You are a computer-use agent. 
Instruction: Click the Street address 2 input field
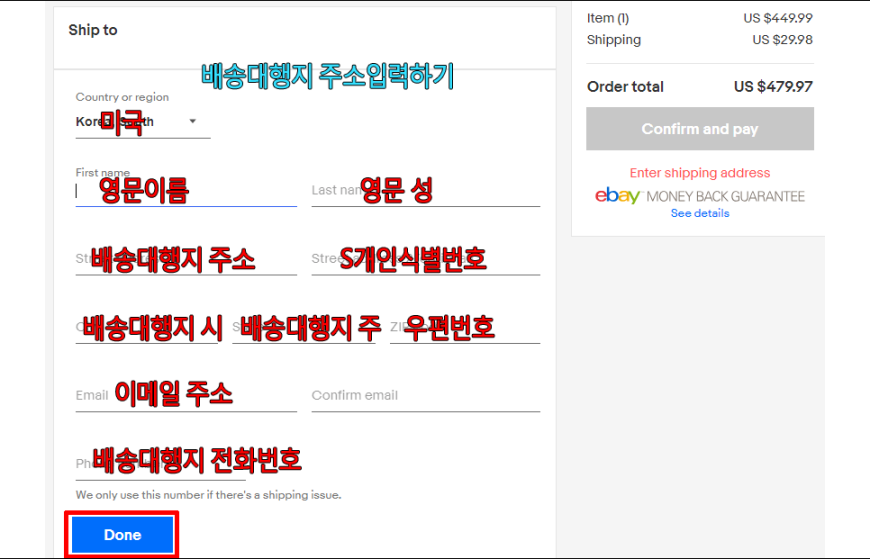[426, 259]
